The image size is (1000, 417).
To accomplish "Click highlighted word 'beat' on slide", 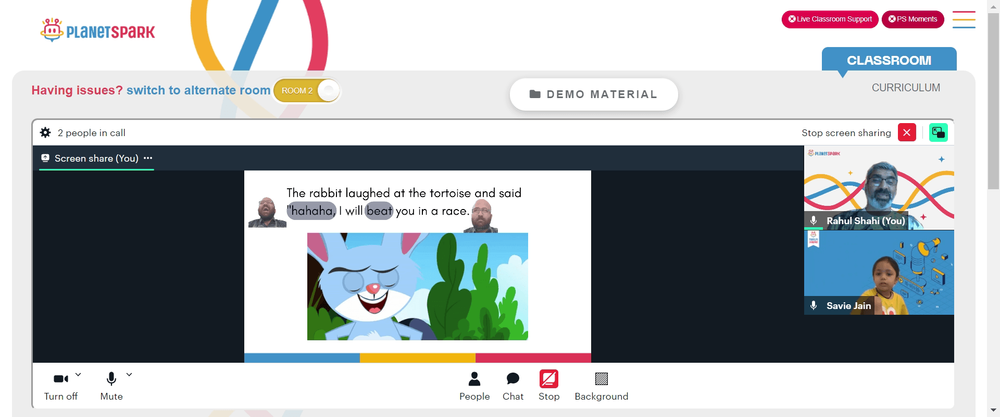I will (x=379, y=211).
